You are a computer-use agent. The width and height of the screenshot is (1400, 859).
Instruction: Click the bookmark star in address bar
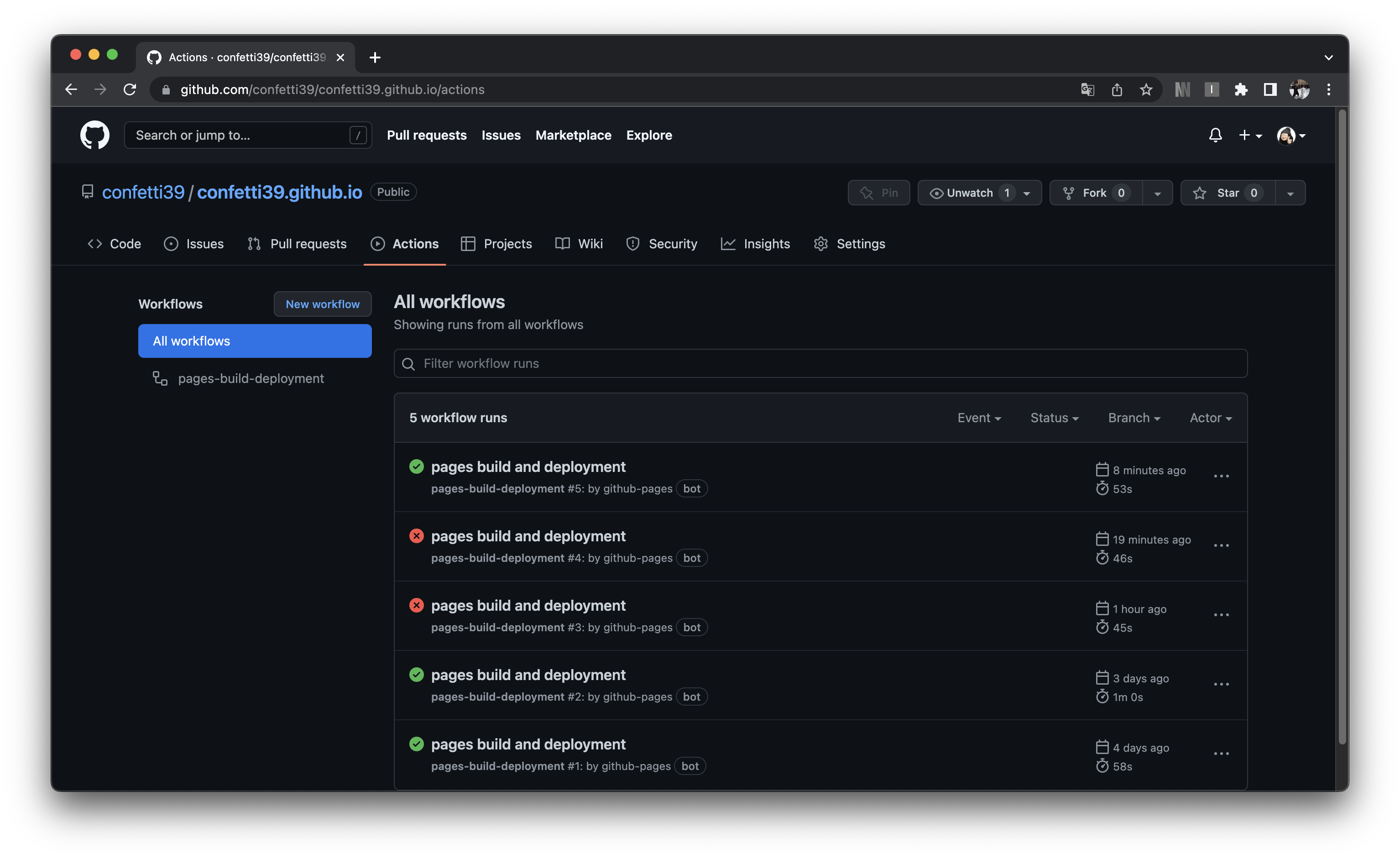point(1145,90)
